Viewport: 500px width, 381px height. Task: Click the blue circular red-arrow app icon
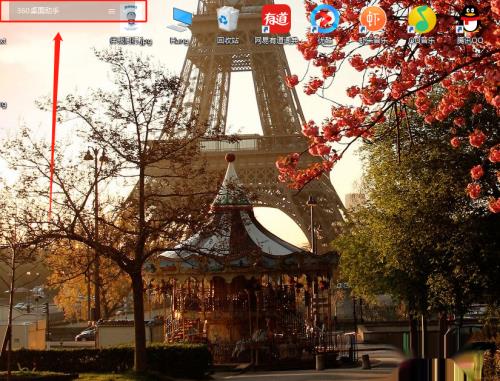click(324, 19)
